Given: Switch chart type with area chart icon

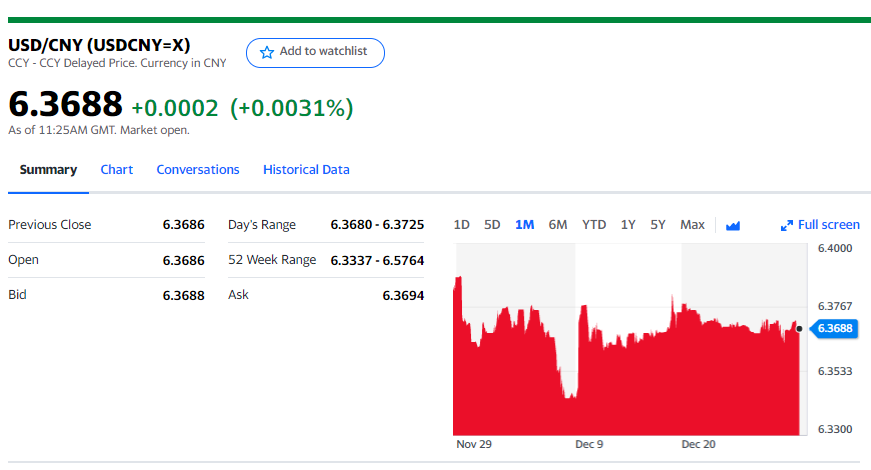Looking at the screenshot, I should click(x=732, y=225).
